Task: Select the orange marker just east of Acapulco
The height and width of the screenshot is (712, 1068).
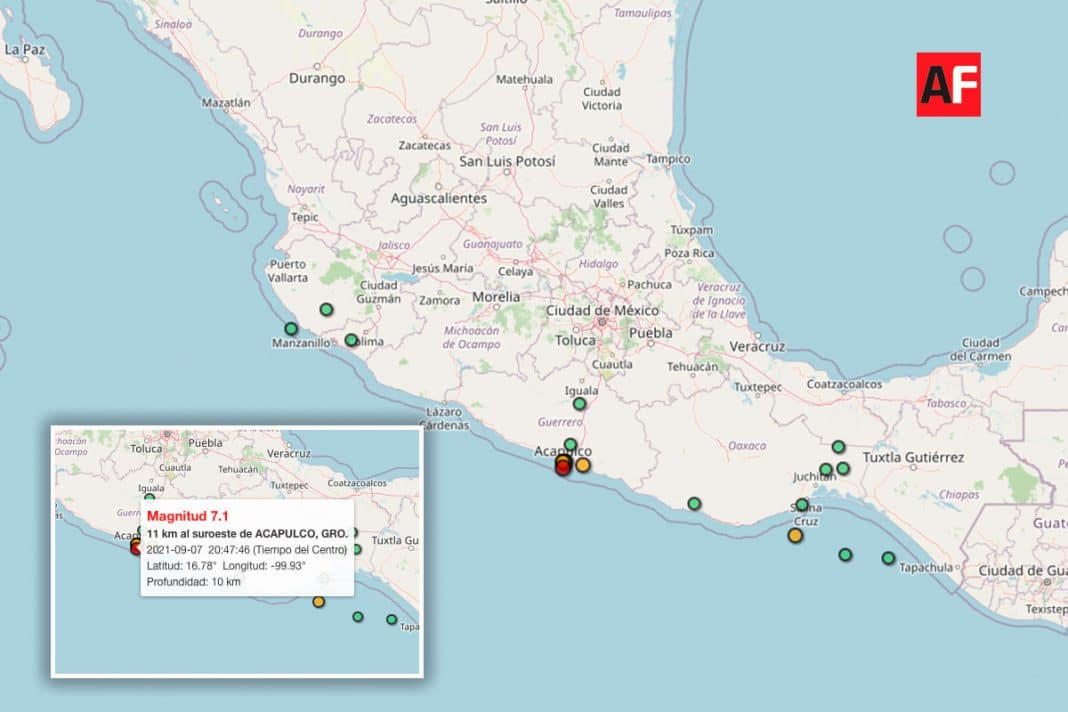Action: pyautogui.click(x=583, y=464)
